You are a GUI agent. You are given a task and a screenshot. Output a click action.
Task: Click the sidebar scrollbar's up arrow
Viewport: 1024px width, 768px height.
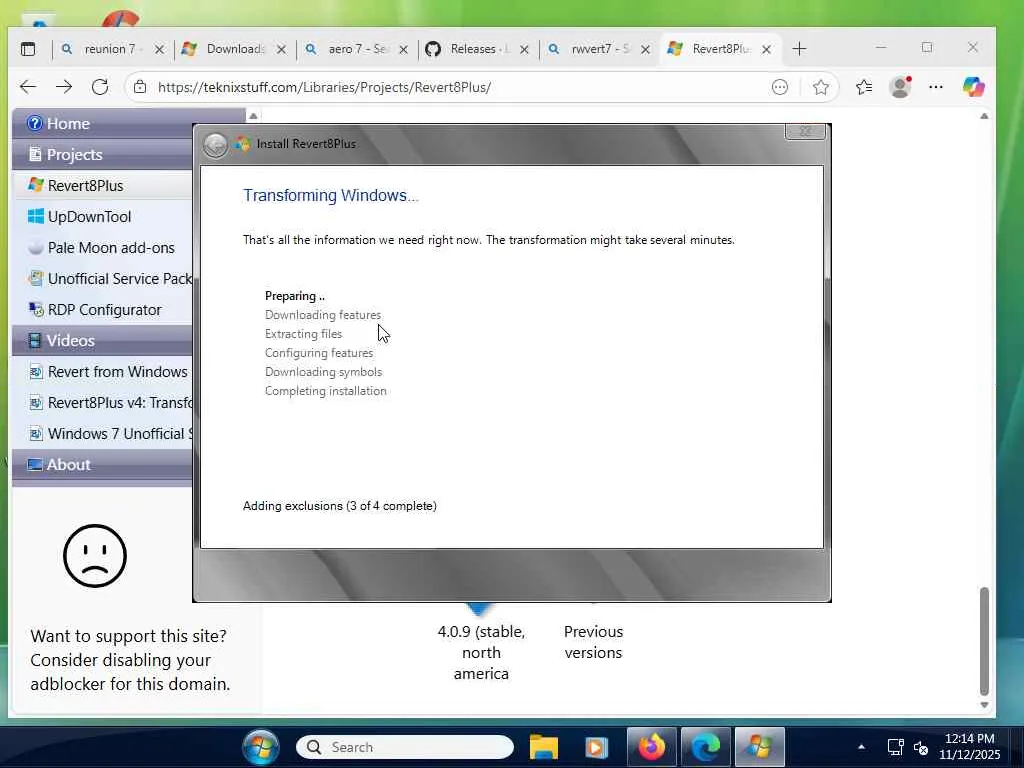click(x=253, y=116)
